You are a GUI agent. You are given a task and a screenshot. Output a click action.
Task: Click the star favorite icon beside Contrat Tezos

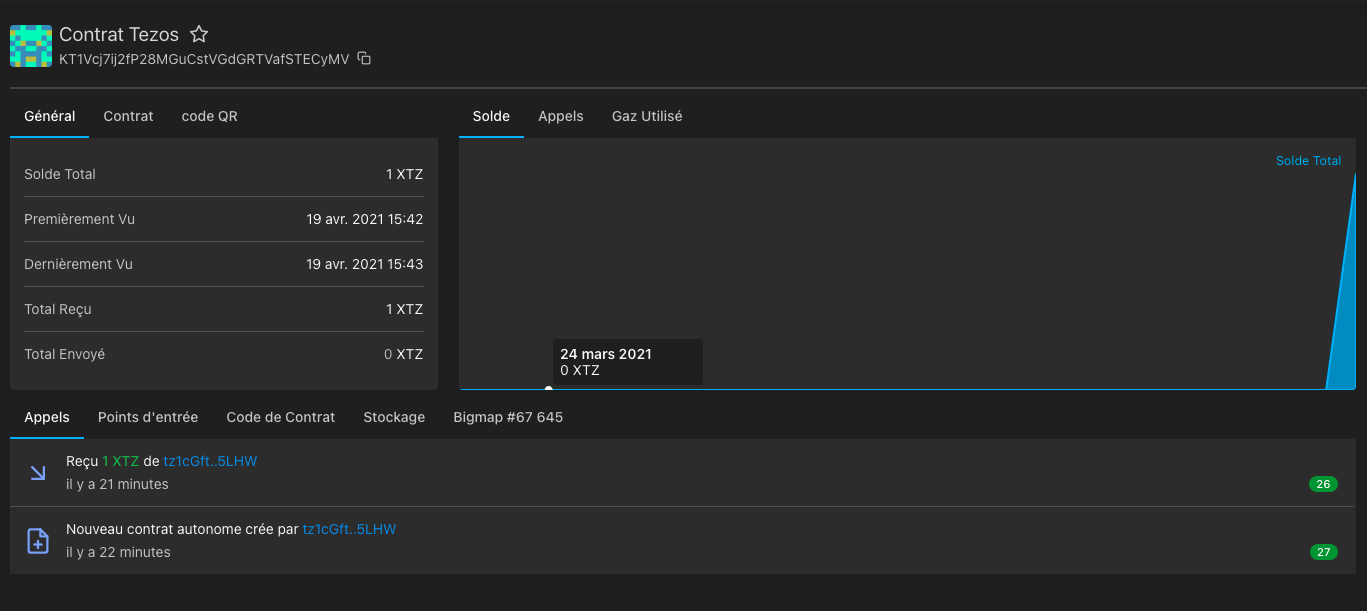pos(199,34)
